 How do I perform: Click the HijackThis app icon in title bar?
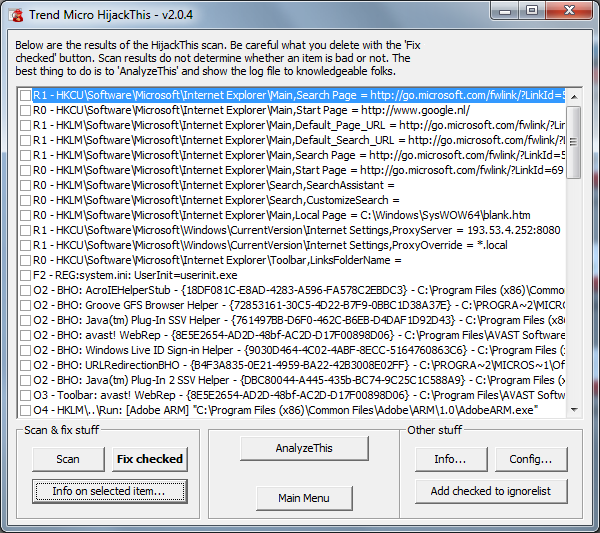pos(17,15)
